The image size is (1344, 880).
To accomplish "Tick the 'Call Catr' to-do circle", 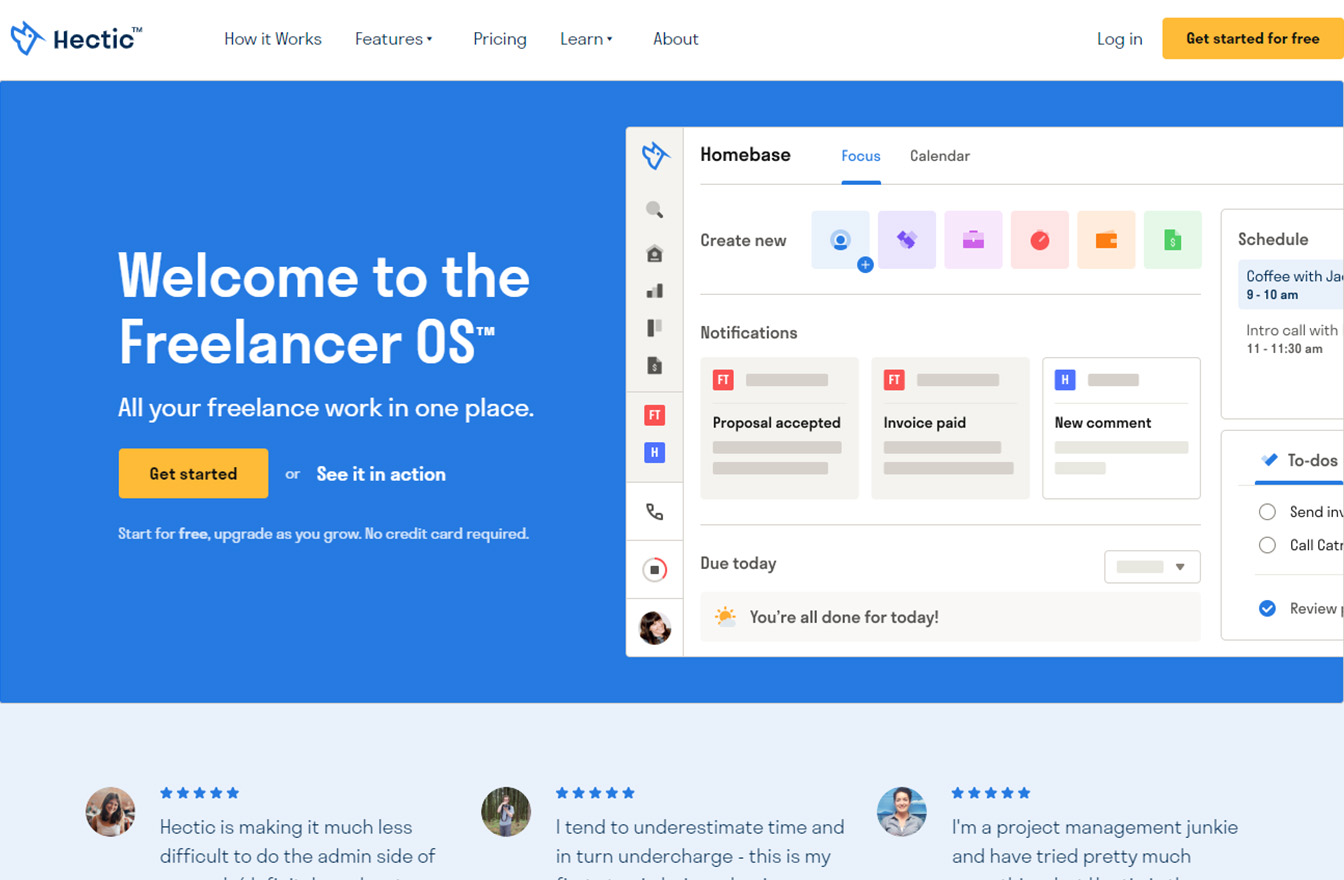I will 1267,545.
